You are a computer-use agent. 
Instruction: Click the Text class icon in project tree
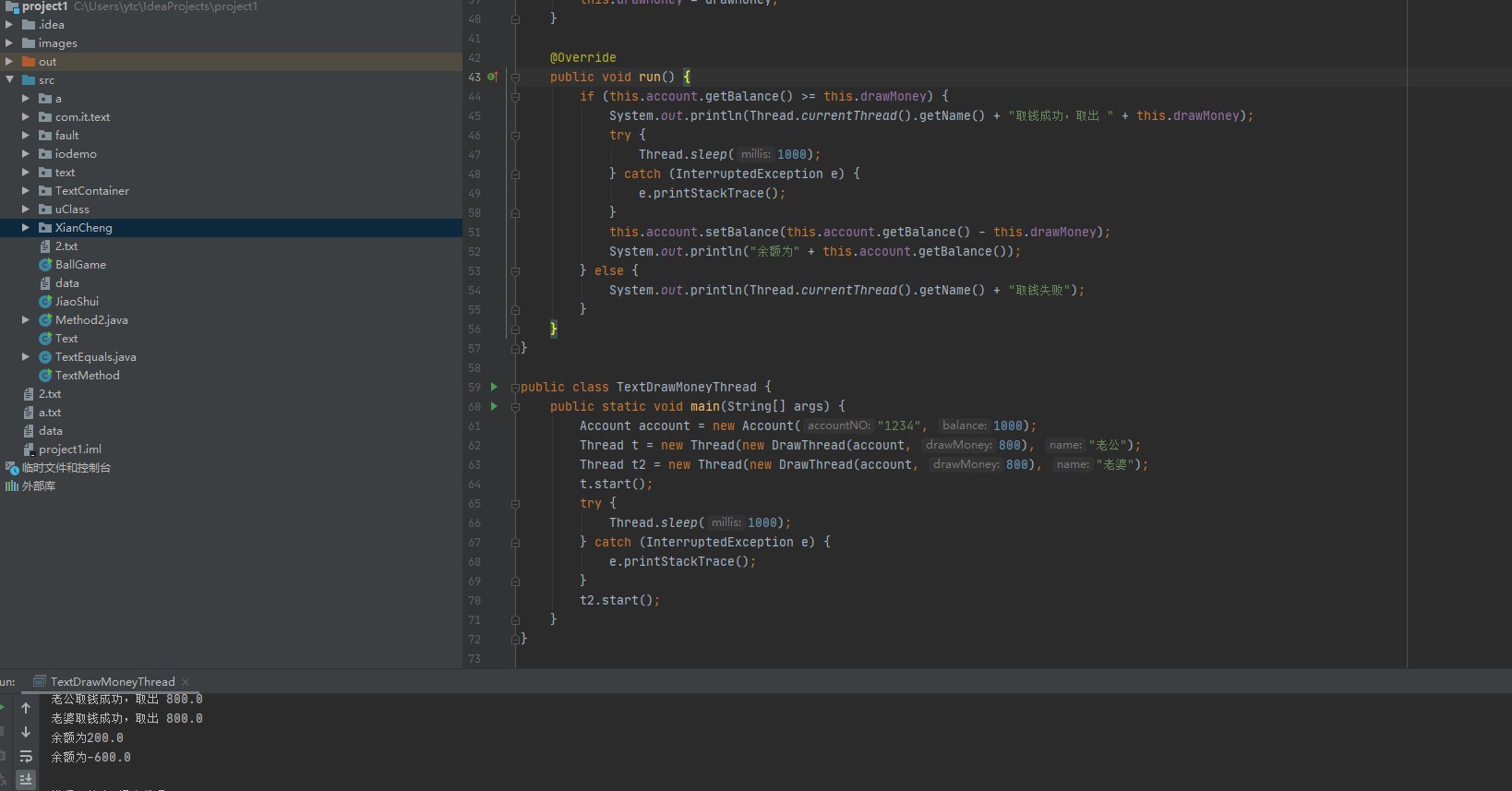pyautogui.click(x=45, y=339)
